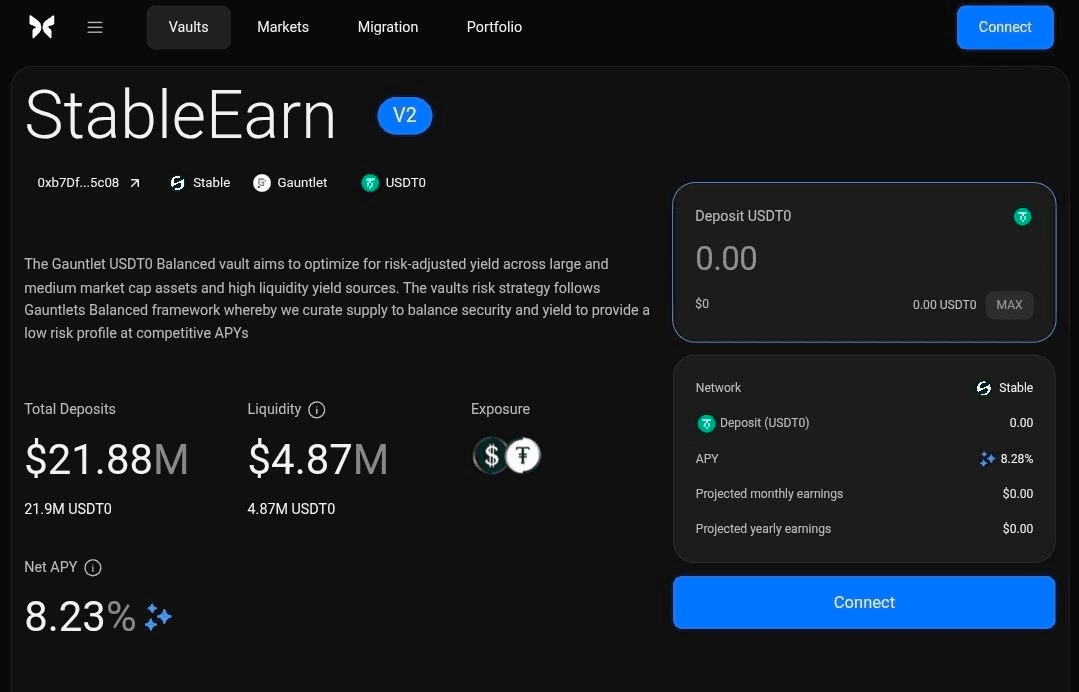The width and height of the screenshot is (1079, 692).
Task: Click the large Connect button below earnings
Action: coord(864,603)
